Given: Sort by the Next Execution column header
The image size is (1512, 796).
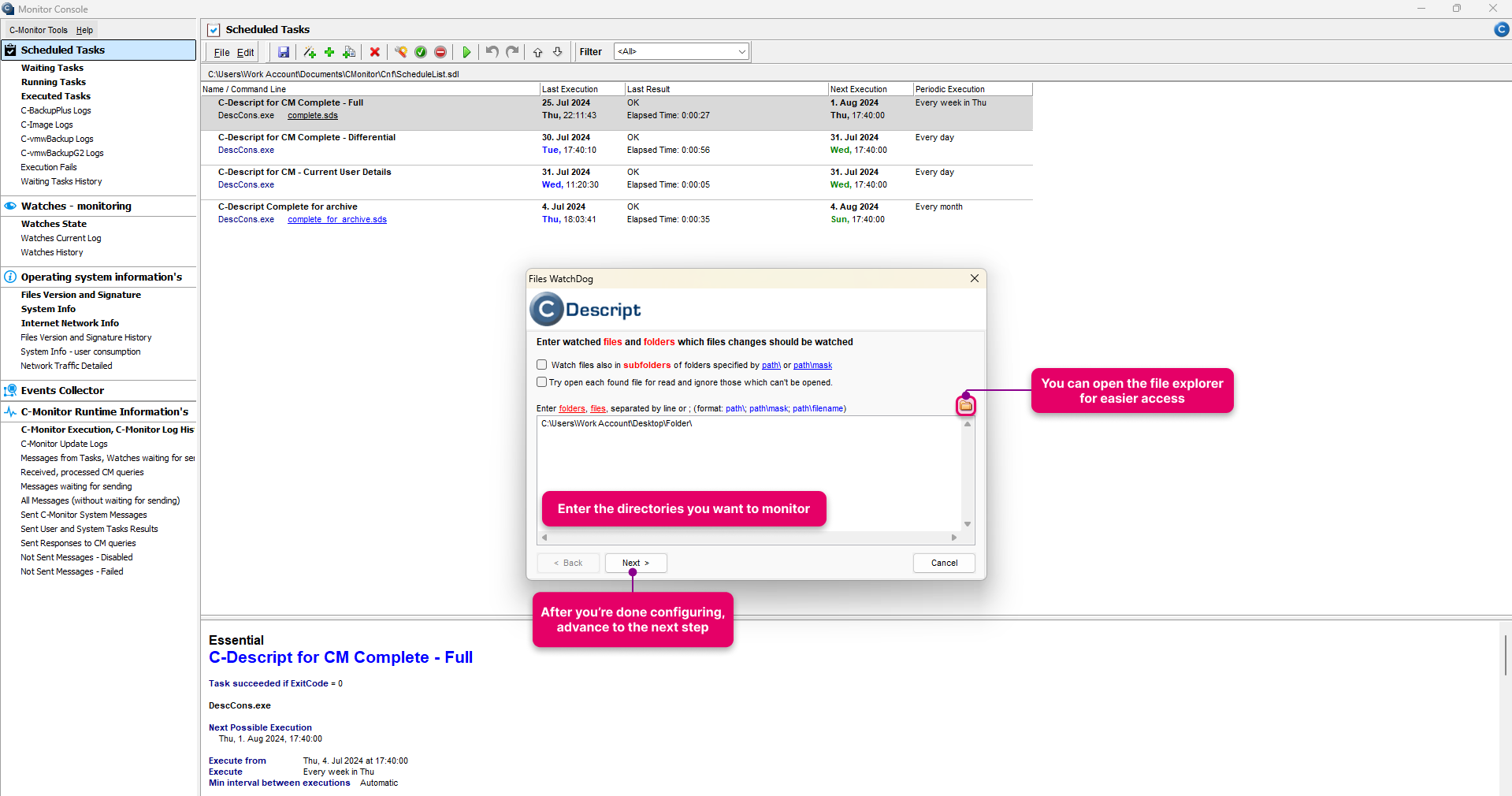Looking at the screenshot, I should 871,89.
